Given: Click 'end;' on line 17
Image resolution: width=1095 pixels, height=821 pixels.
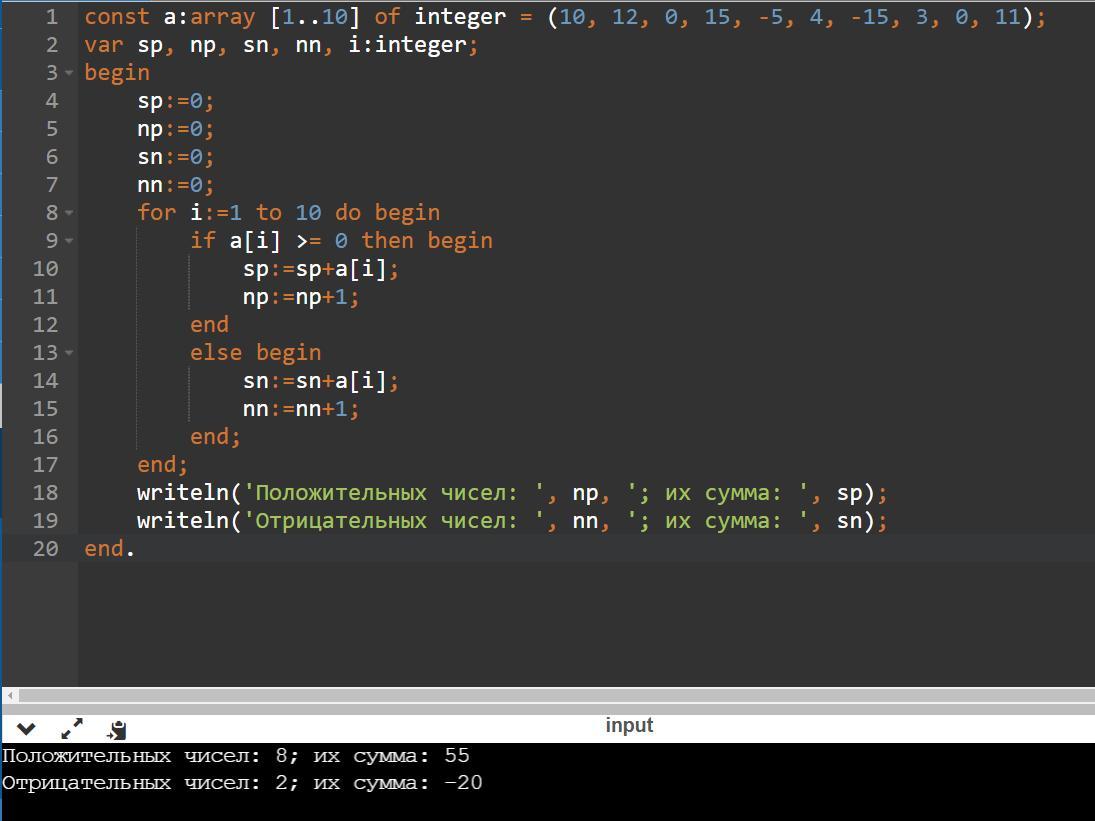Looking at the screenshot, I should tap(163, 464).
